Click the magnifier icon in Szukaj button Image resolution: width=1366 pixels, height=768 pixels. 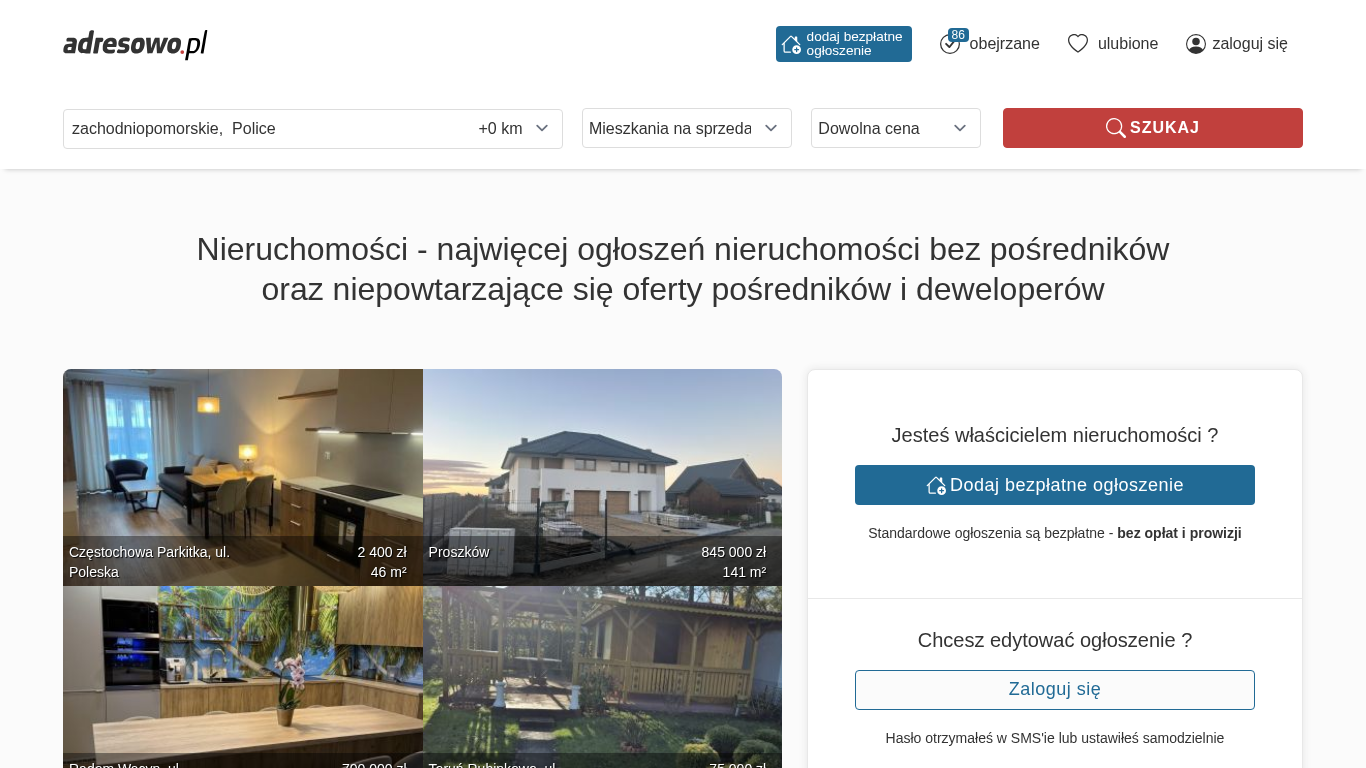[1115, 128]
